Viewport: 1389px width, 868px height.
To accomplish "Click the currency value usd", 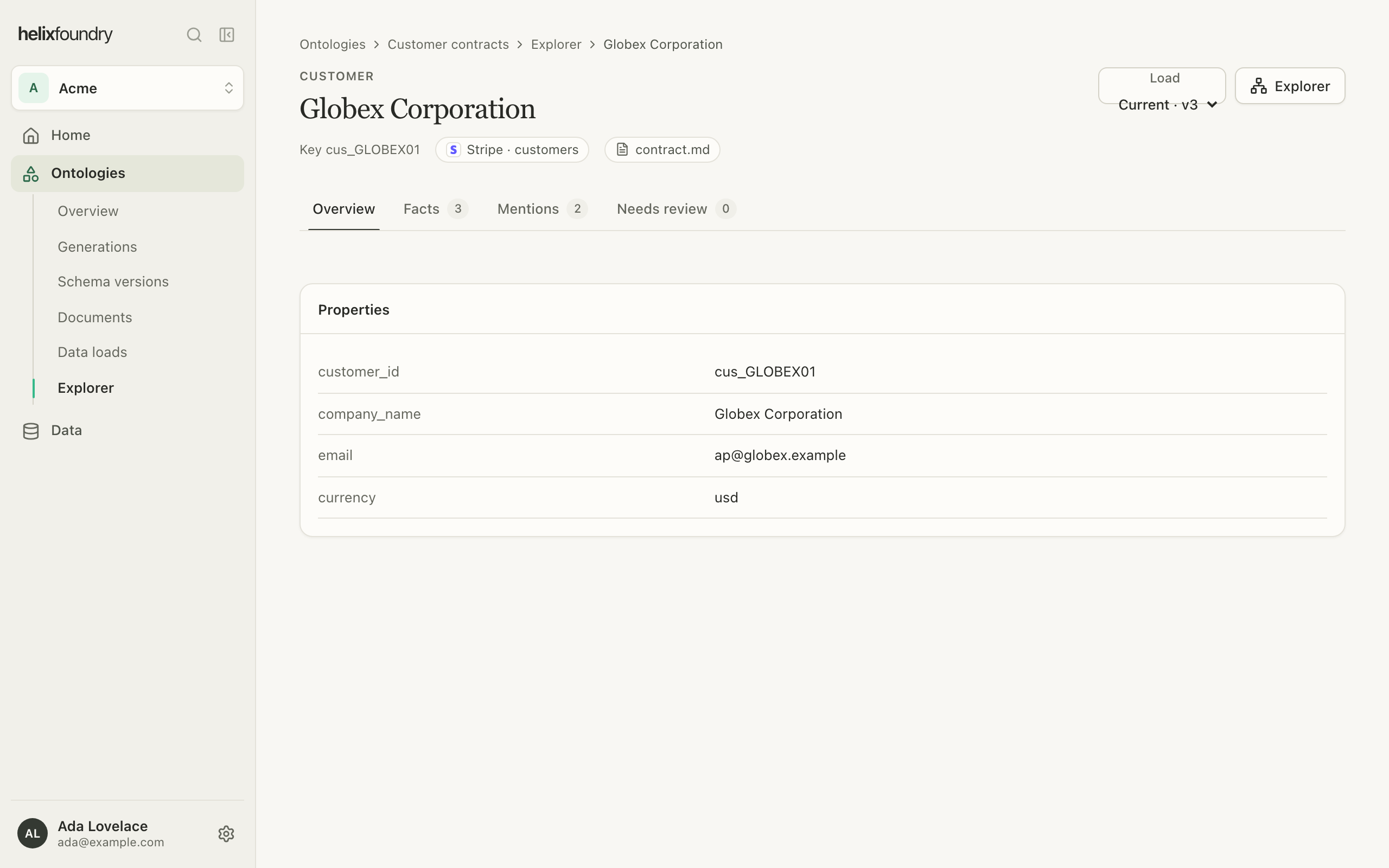I will point(726,497).
